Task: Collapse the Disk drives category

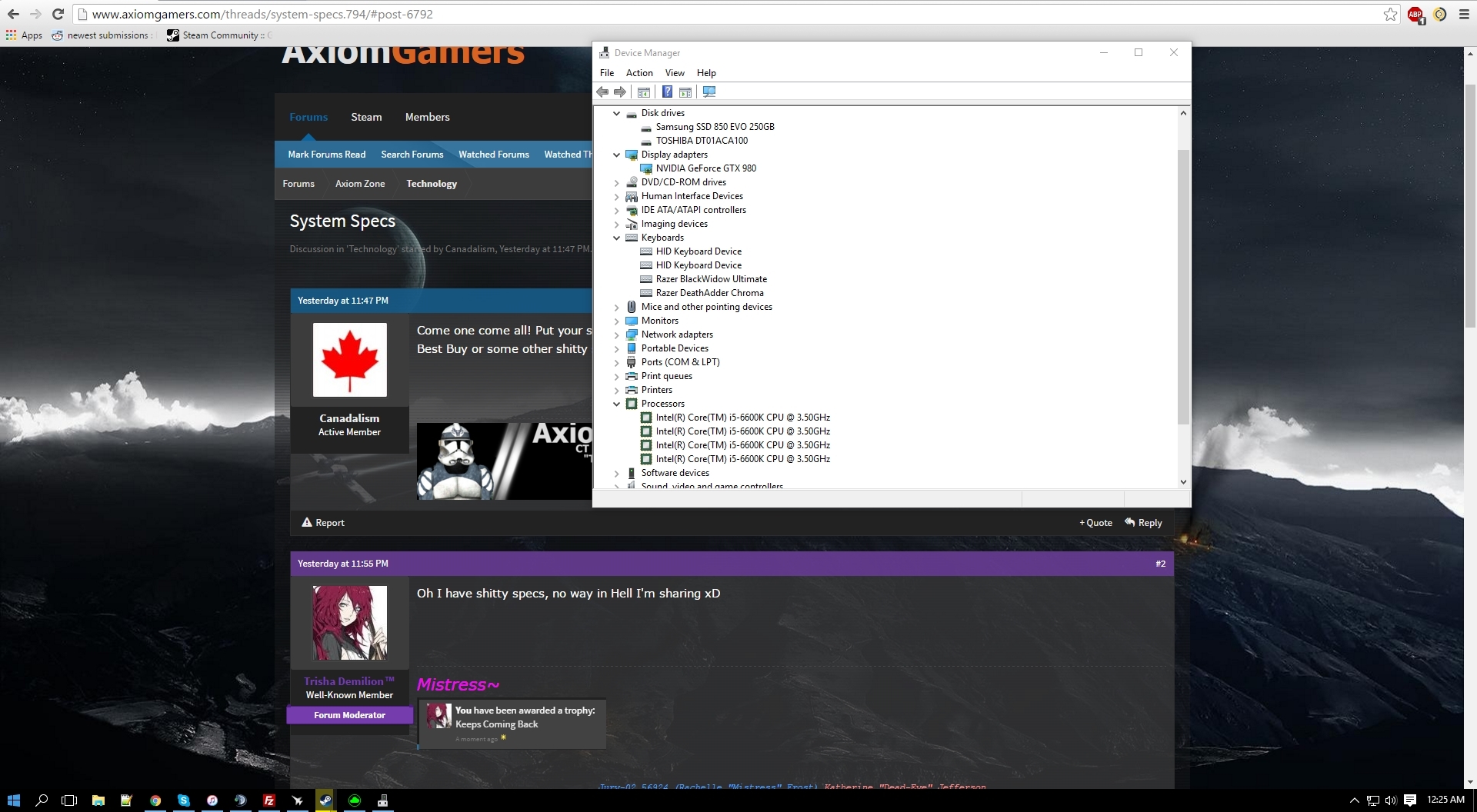Action: click(x=616, y=113)
